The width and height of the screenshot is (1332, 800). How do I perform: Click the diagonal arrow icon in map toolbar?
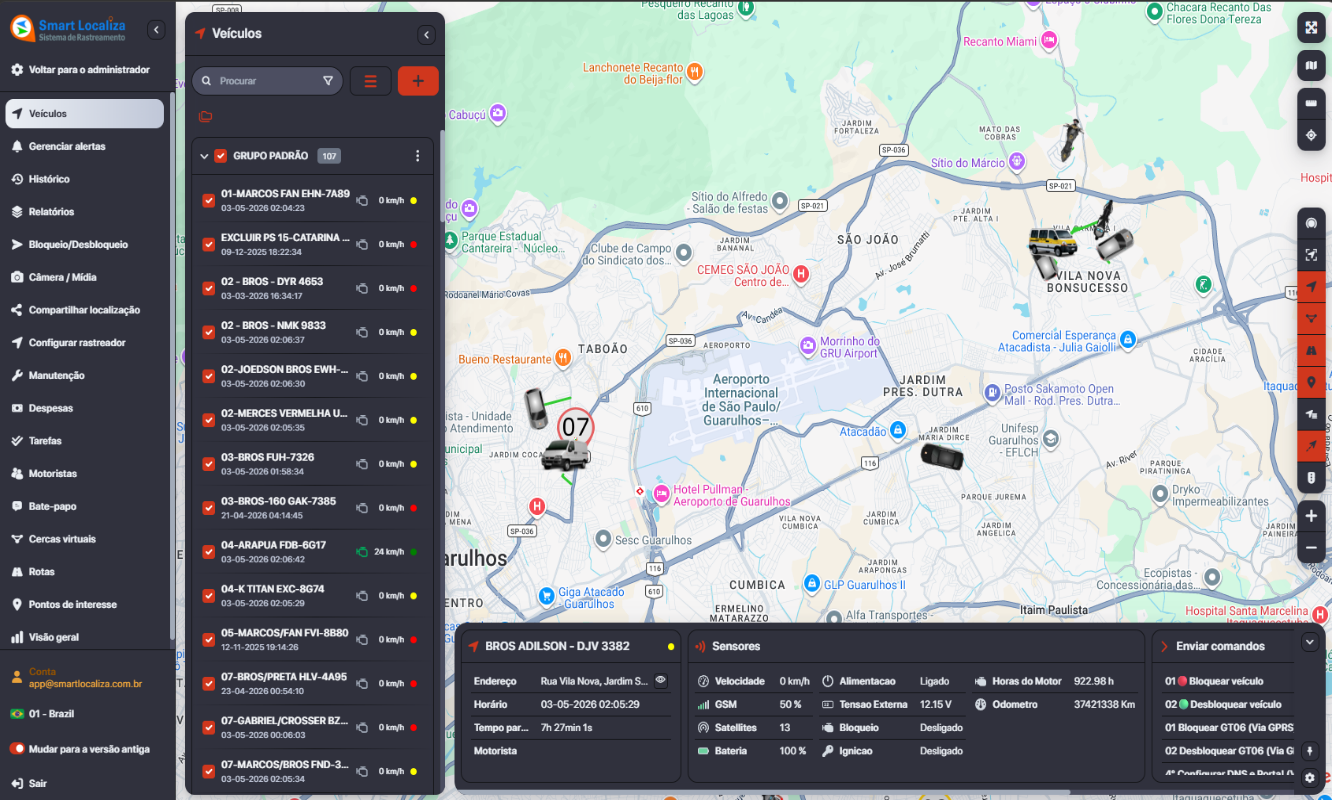pos(1311,446)
